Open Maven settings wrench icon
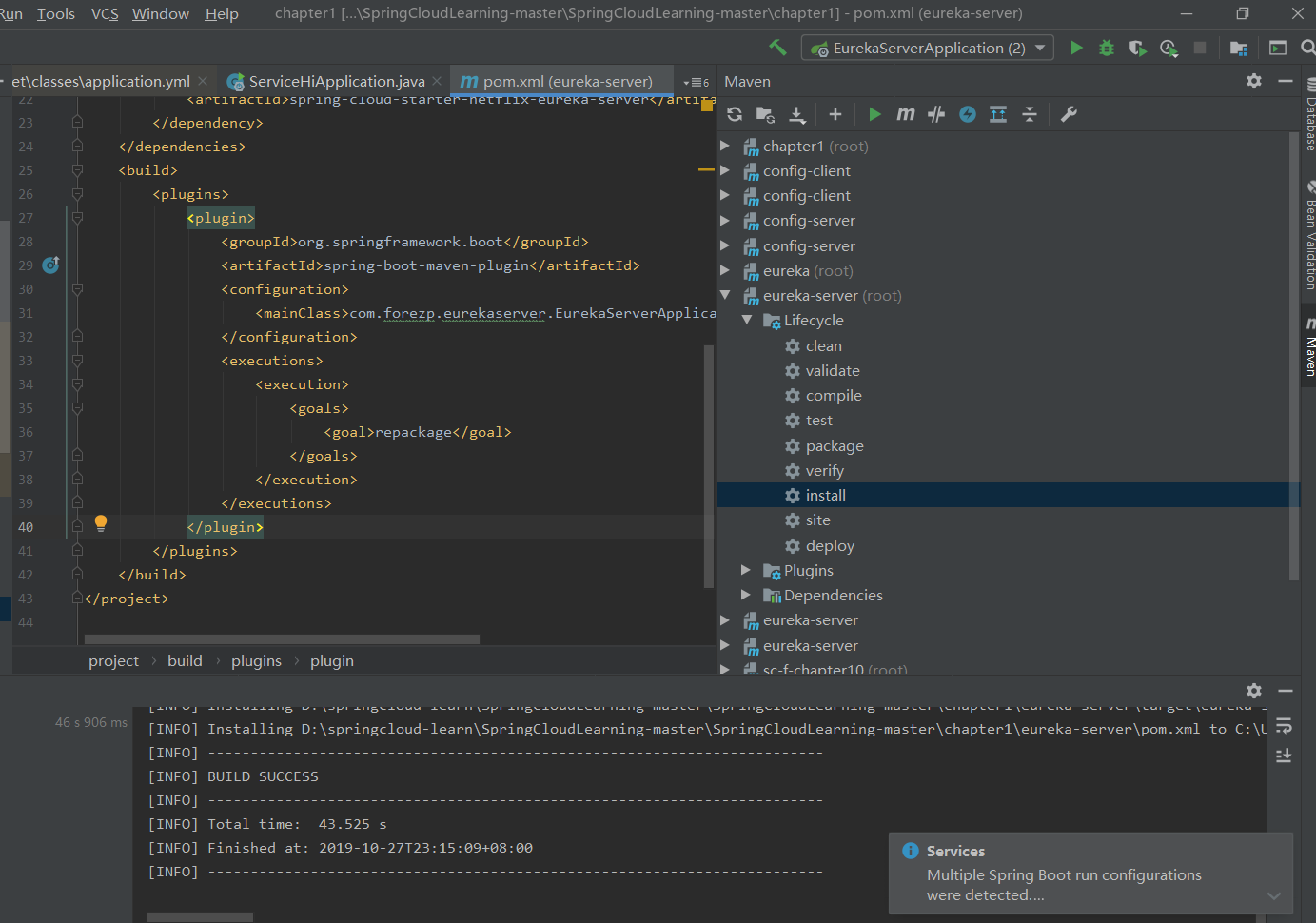Viewport: 1316px width, 923px height. click(x=1069, y=114)
